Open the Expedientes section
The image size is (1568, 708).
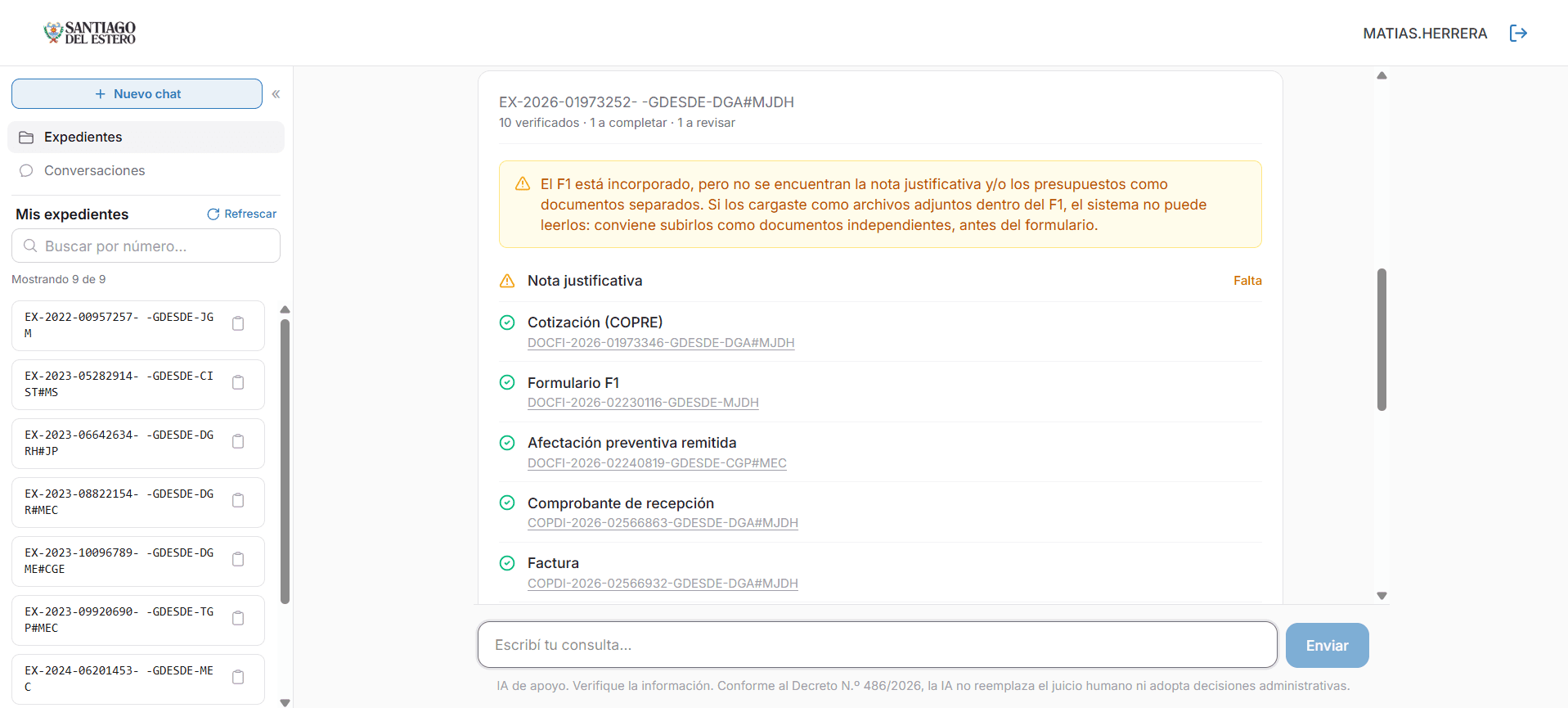pyautogui.click(x=146, y=138)
